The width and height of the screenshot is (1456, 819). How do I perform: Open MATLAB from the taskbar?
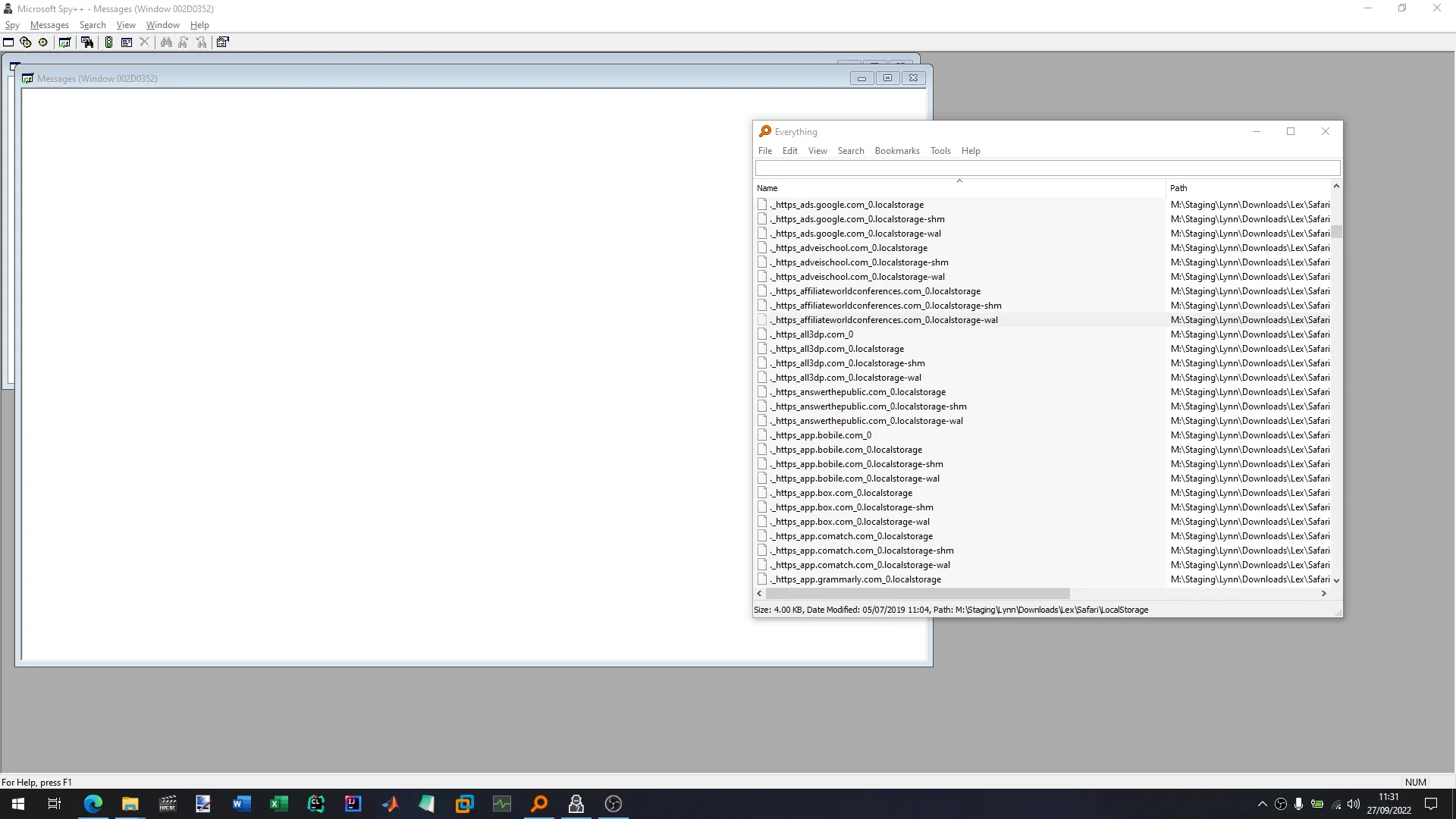pyautogui.click(x=391, y=804)
